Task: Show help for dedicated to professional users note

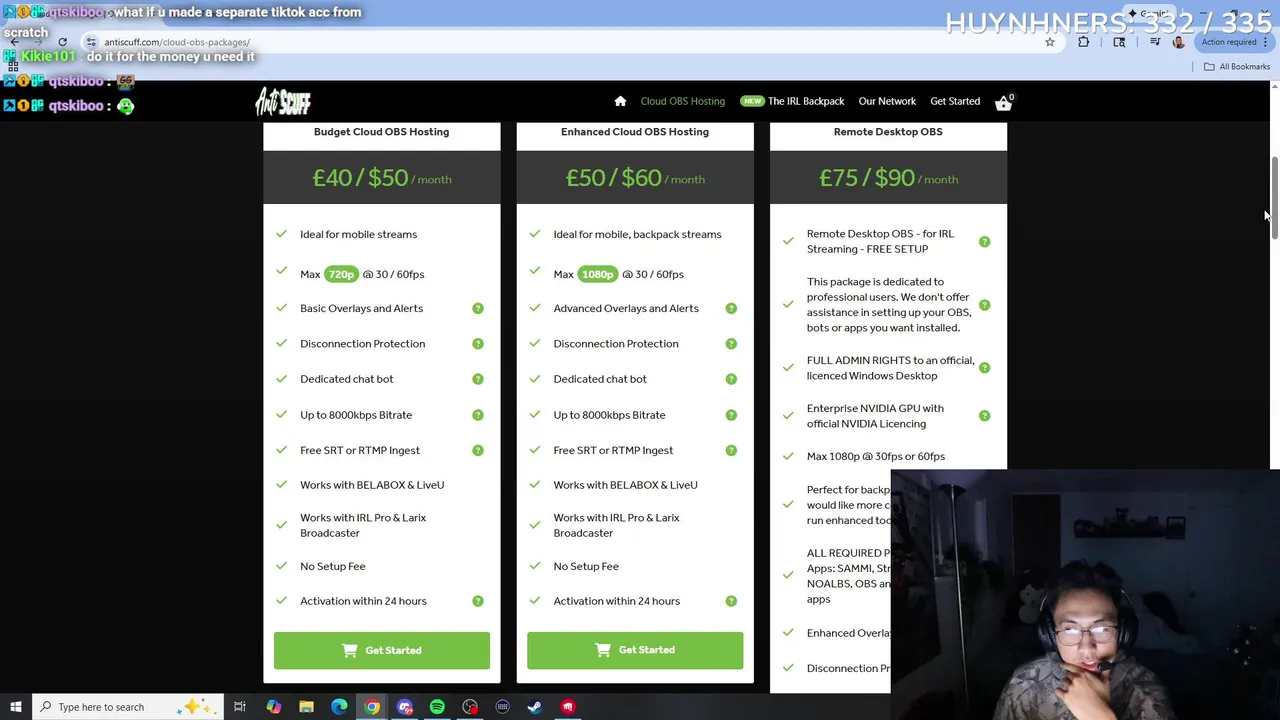Action: click(984, 305)
